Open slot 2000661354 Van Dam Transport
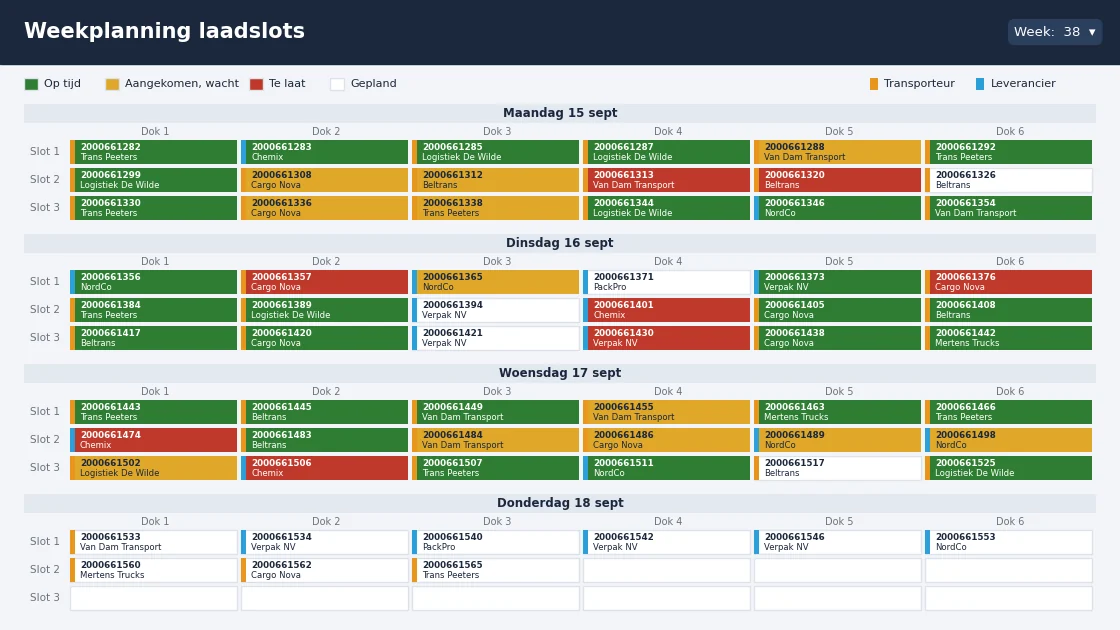1120x630 pixels. tap(1009, 208)
